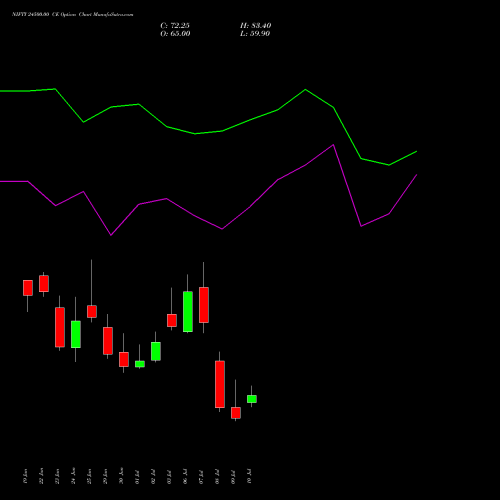Viewport: 500px width, 500px height.
Task: Select the tall red candlestick for 23 Jun
Action: point(60,327)
